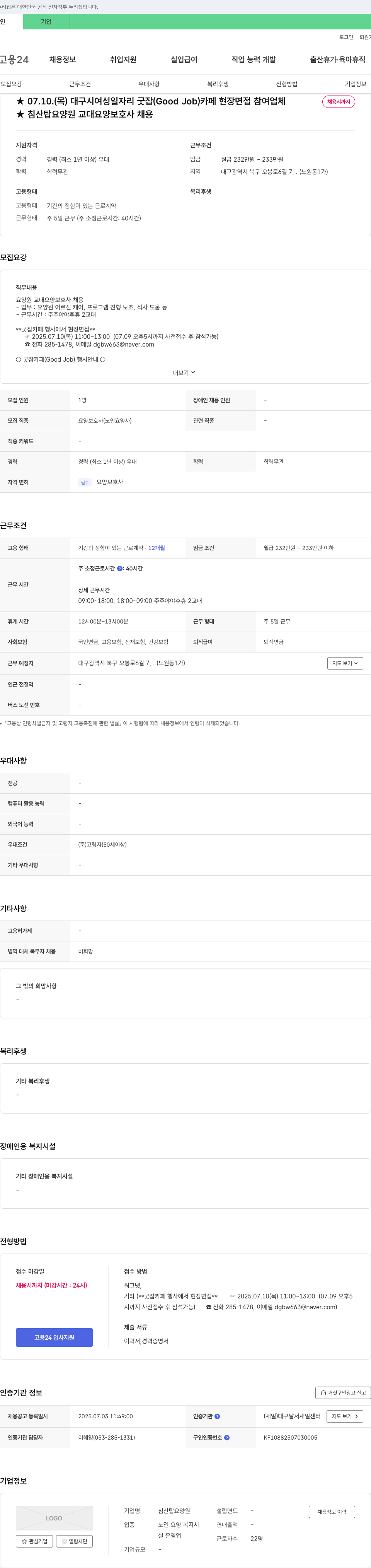Open the 직업 능력 개발 menu
Screen dimensions: 371x1568
pyautogui.click(x=254, y=60)
